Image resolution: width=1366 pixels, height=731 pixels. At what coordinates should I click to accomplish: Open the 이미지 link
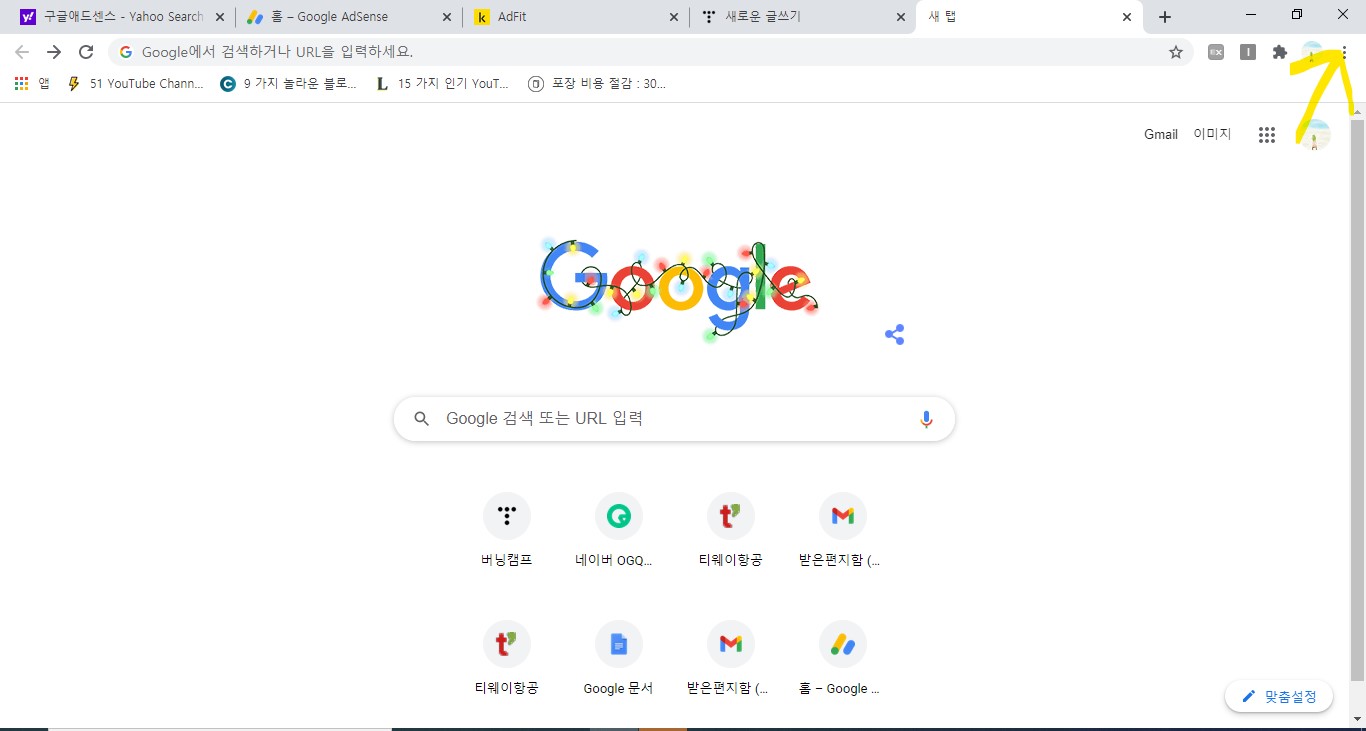click(1212, 134)
